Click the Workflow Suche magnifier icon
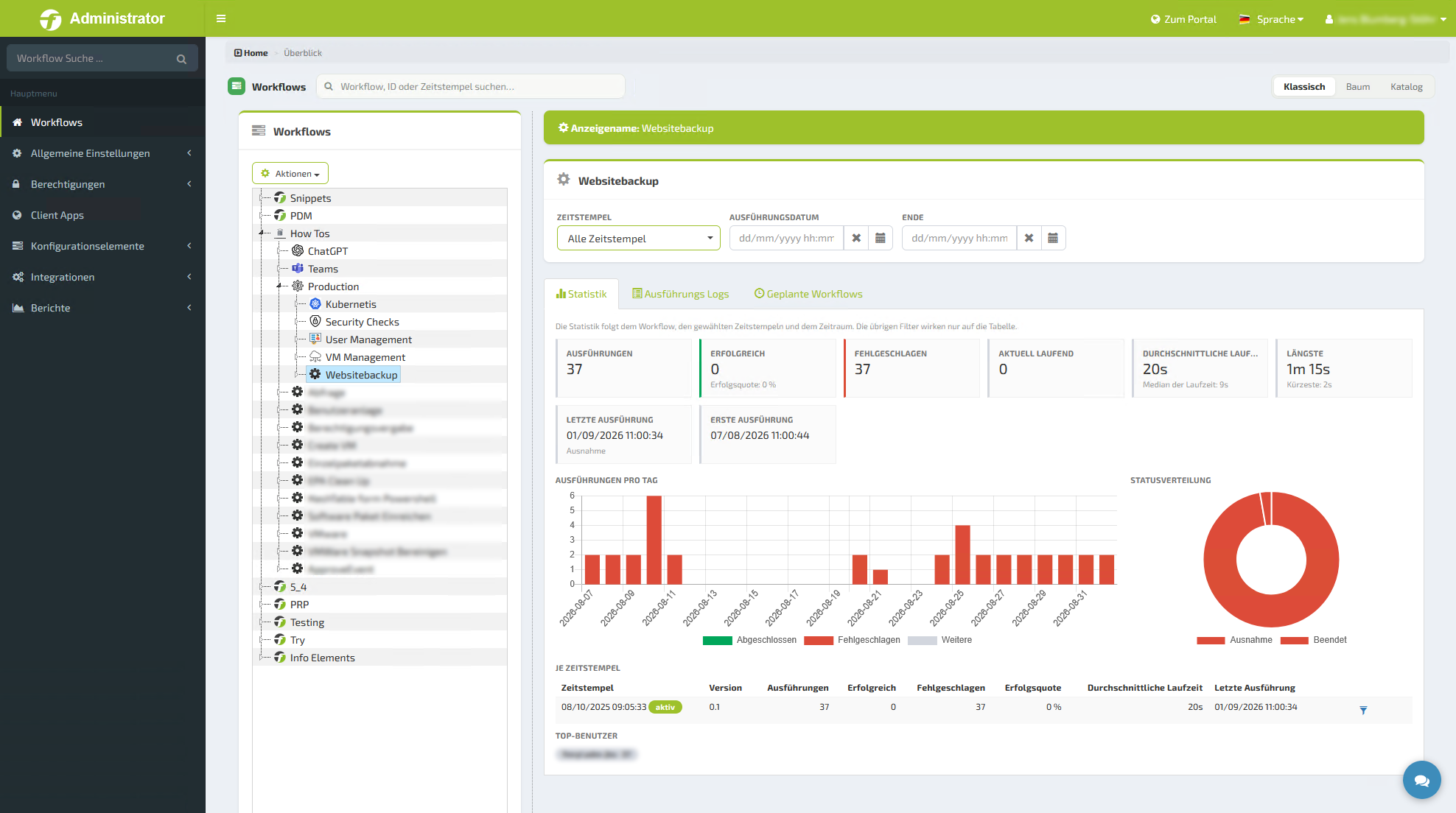Image resolution: width=1456 pixels, height=813 pixels. [x=181, y=59]
